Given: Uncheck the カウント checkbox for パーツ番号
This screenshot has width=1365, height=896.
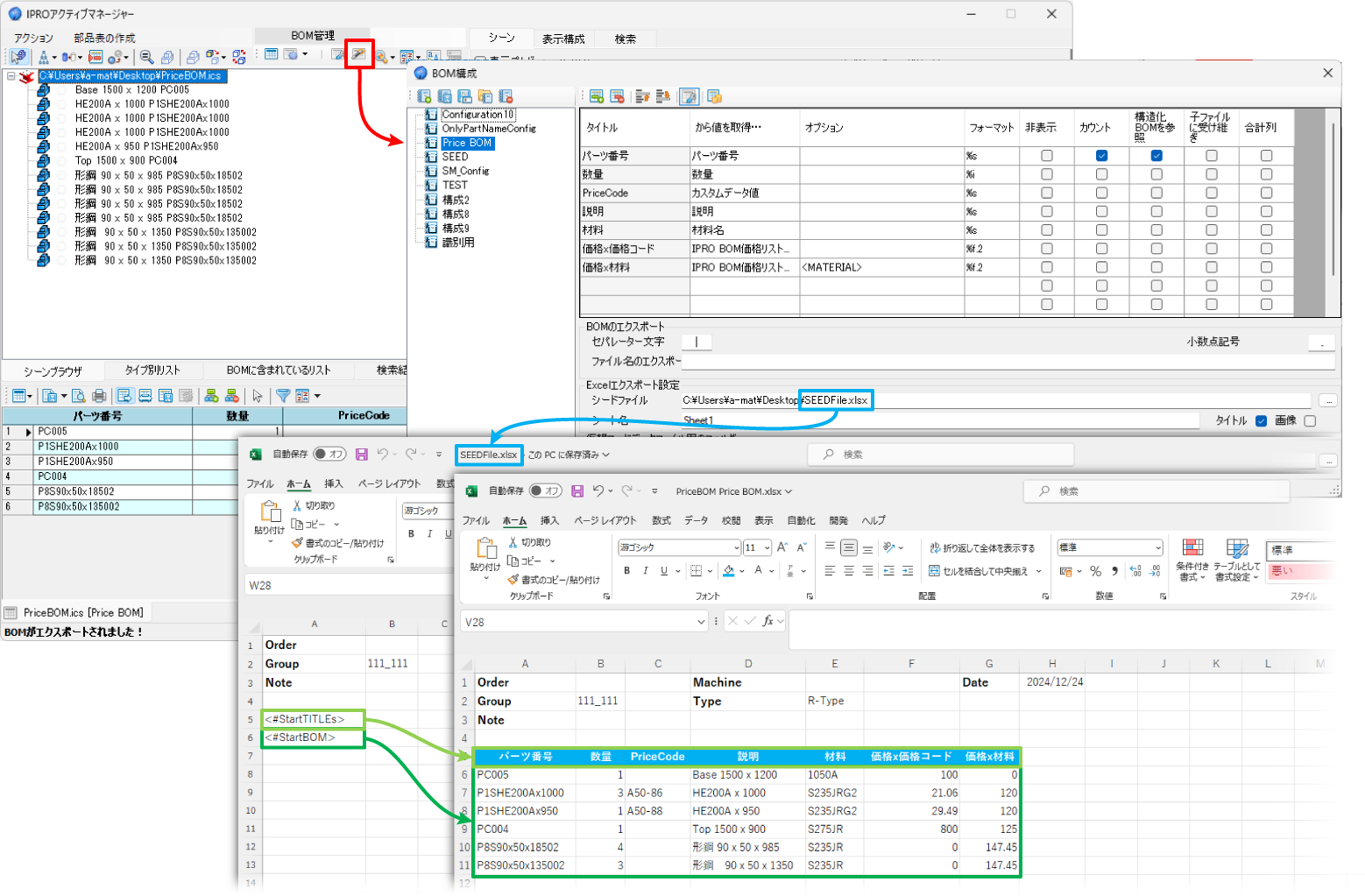Looking at the screenshot, I should [x=1101, y=155].
